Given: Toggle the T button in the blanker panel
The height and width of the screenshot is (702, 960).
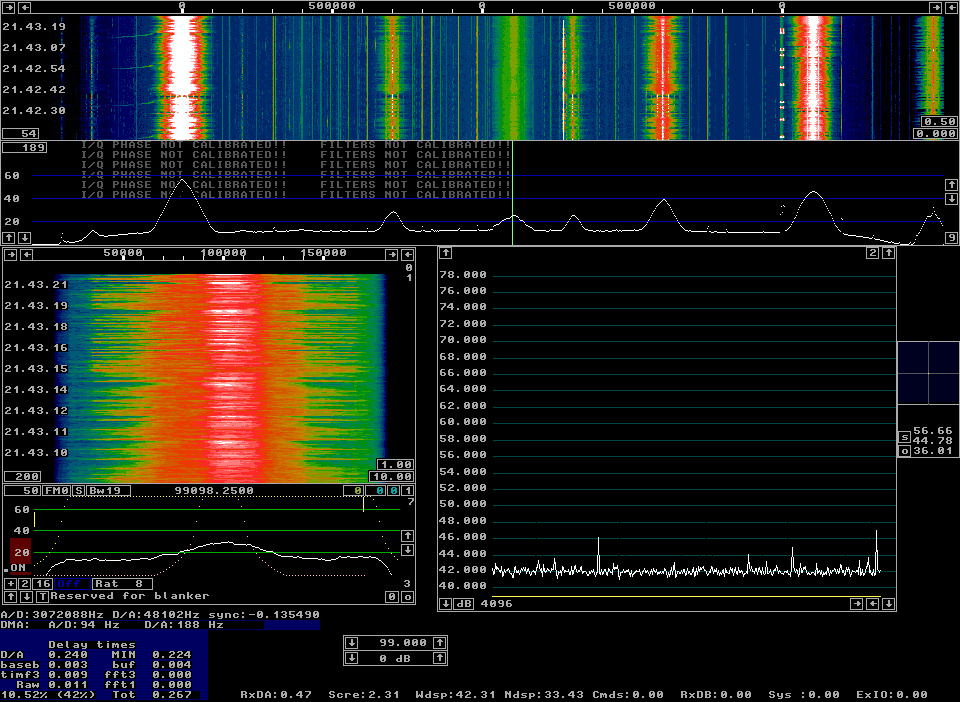Looking at the screenshot, I should [x=42, y=596].
